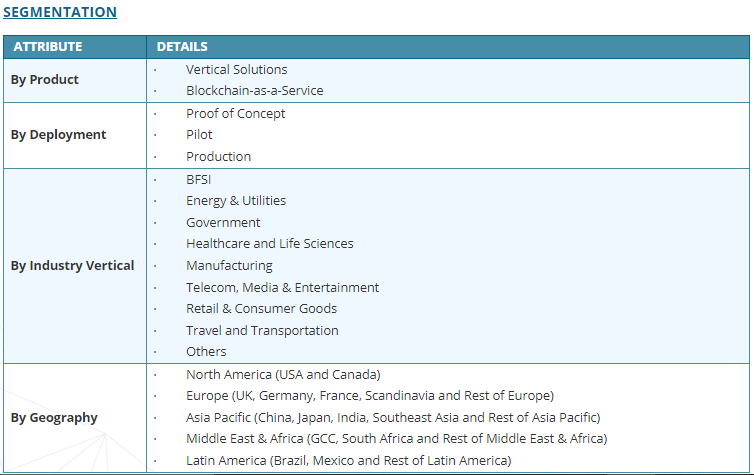
Task: Click the Asia Pacific geography entry
Action: coord(393,417)
